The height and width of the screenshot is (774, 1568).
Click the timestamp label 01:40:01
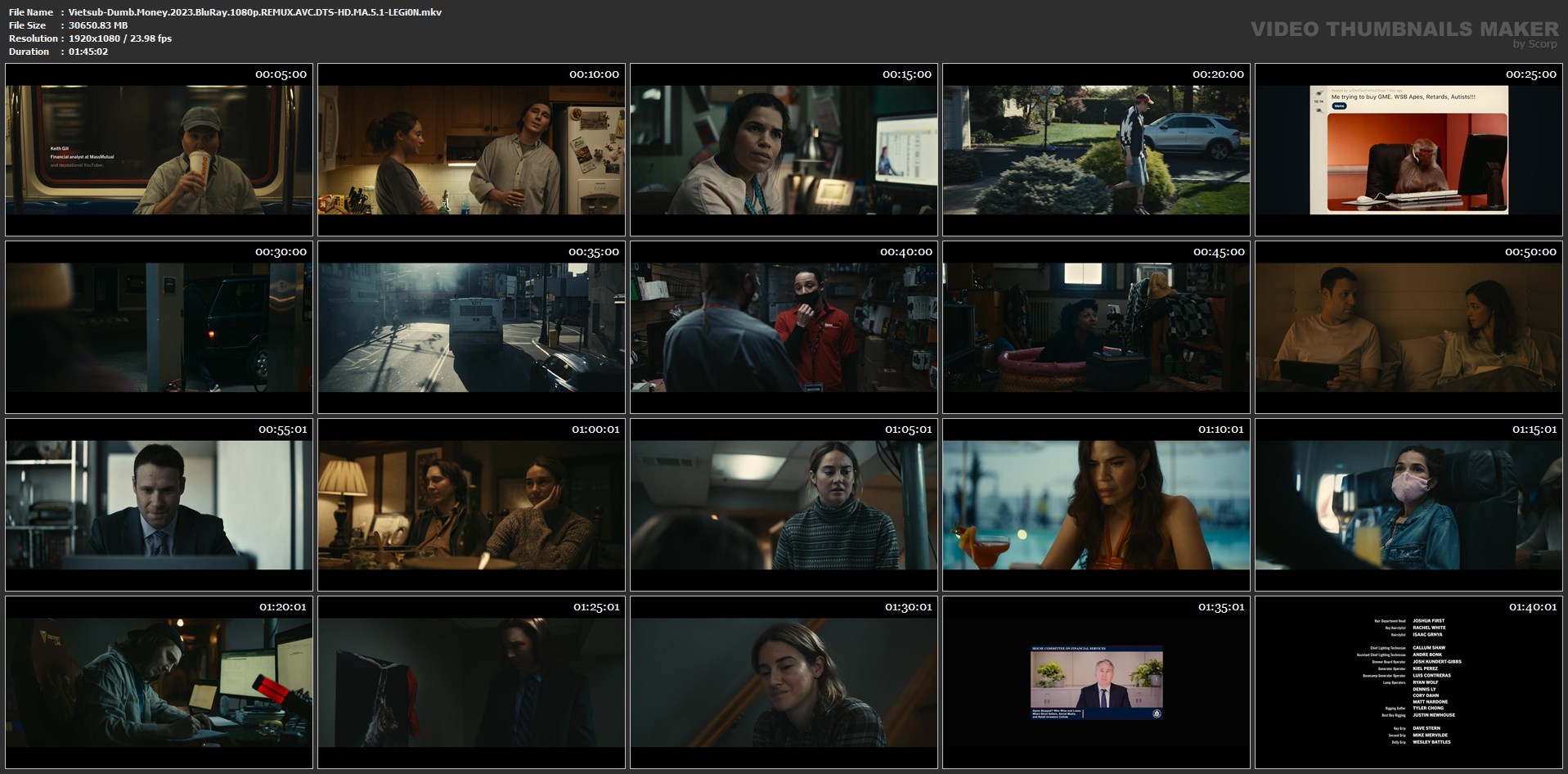(1534, 607)
